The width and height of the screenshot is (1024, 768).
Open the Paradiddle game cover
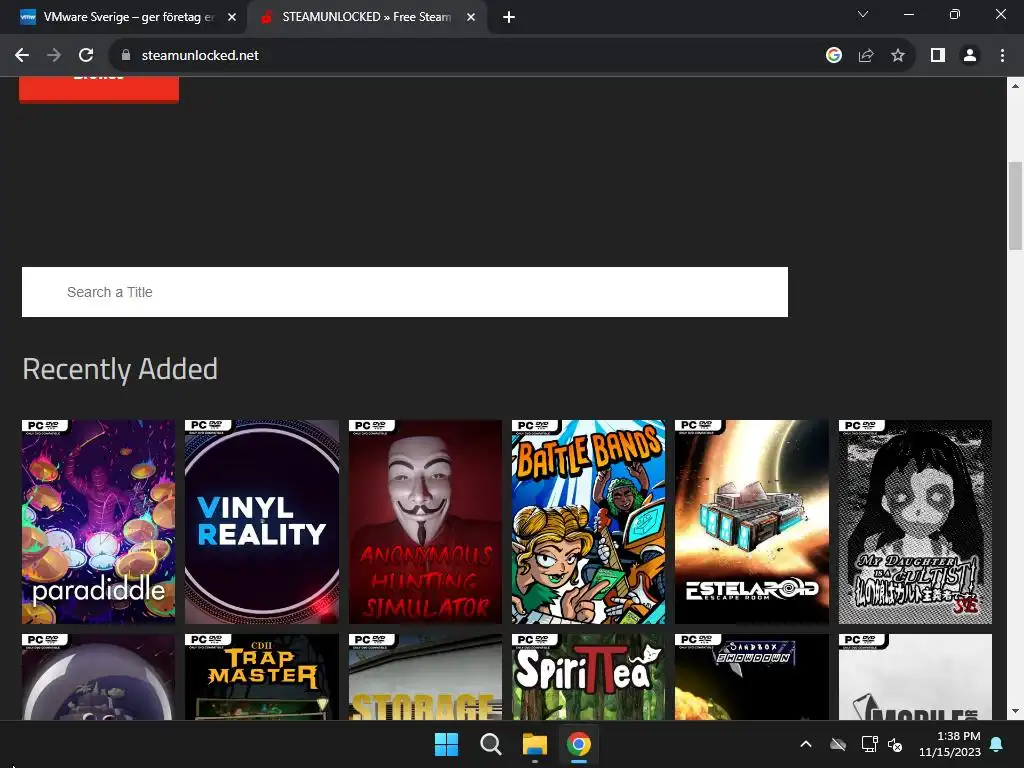click(98, 522)
